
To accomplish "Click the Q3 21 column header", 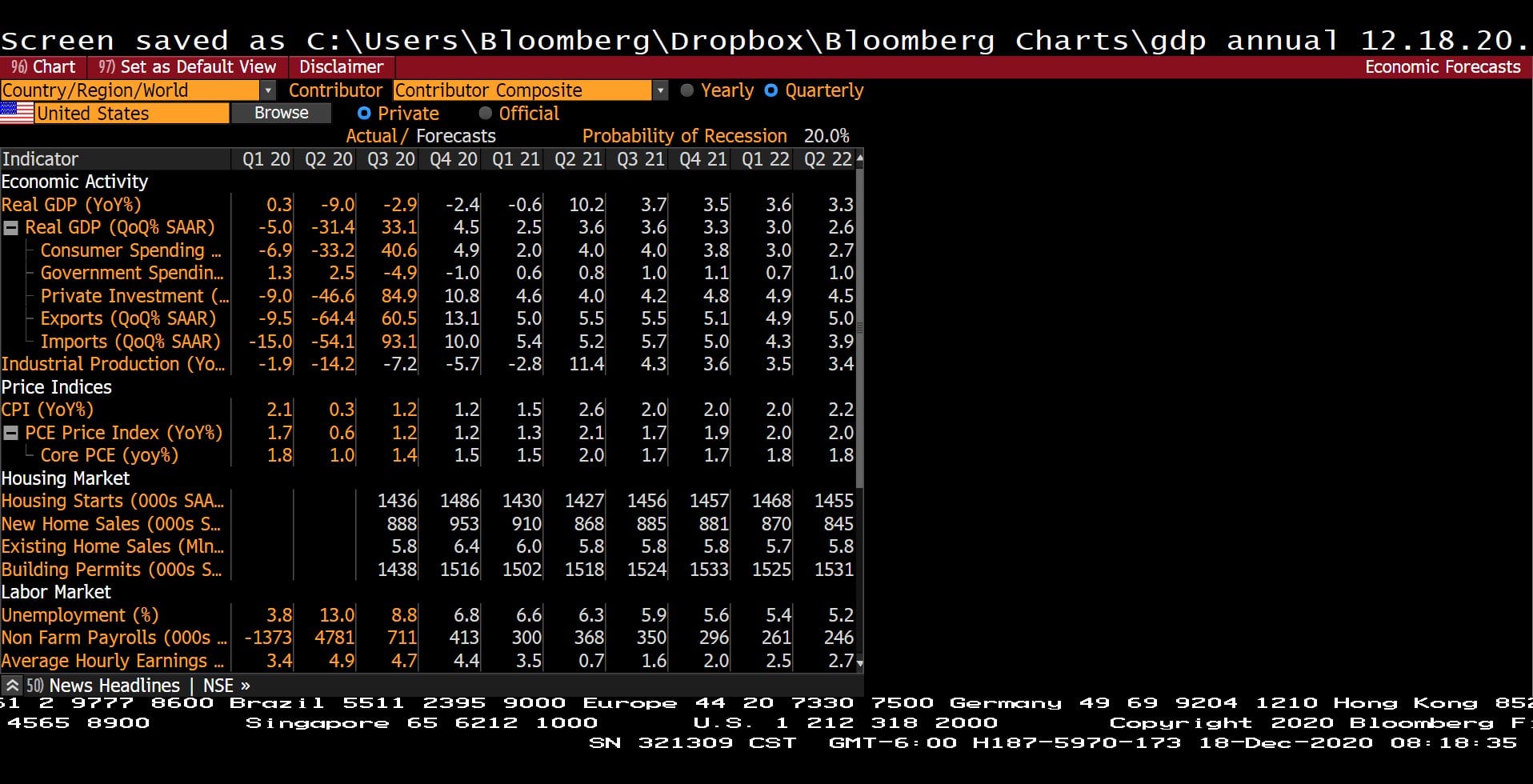I will tap(641, 159).
